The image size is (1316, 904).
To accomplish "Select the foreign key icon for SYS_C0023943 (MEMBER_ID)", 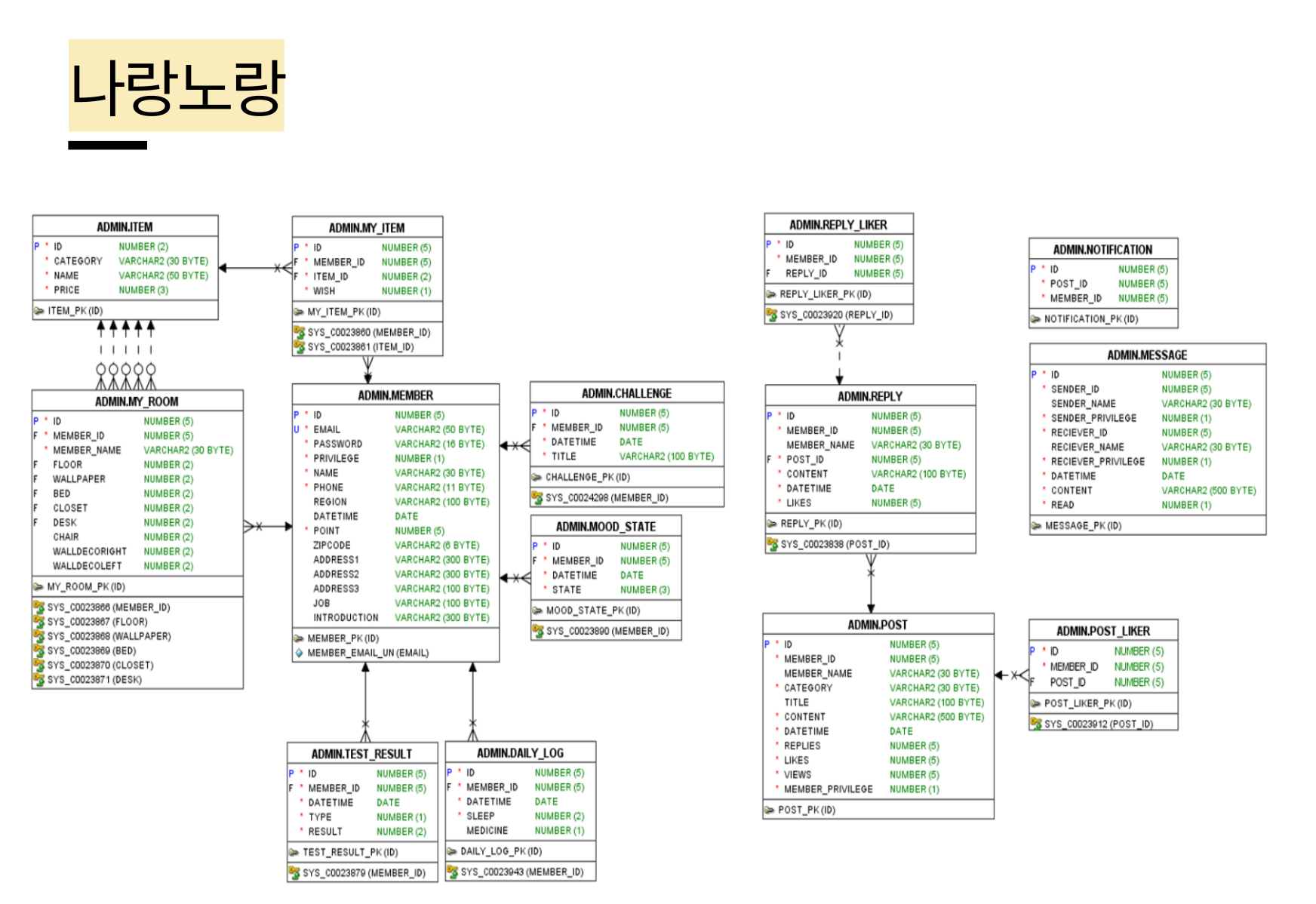I will (x=453, y=872).
